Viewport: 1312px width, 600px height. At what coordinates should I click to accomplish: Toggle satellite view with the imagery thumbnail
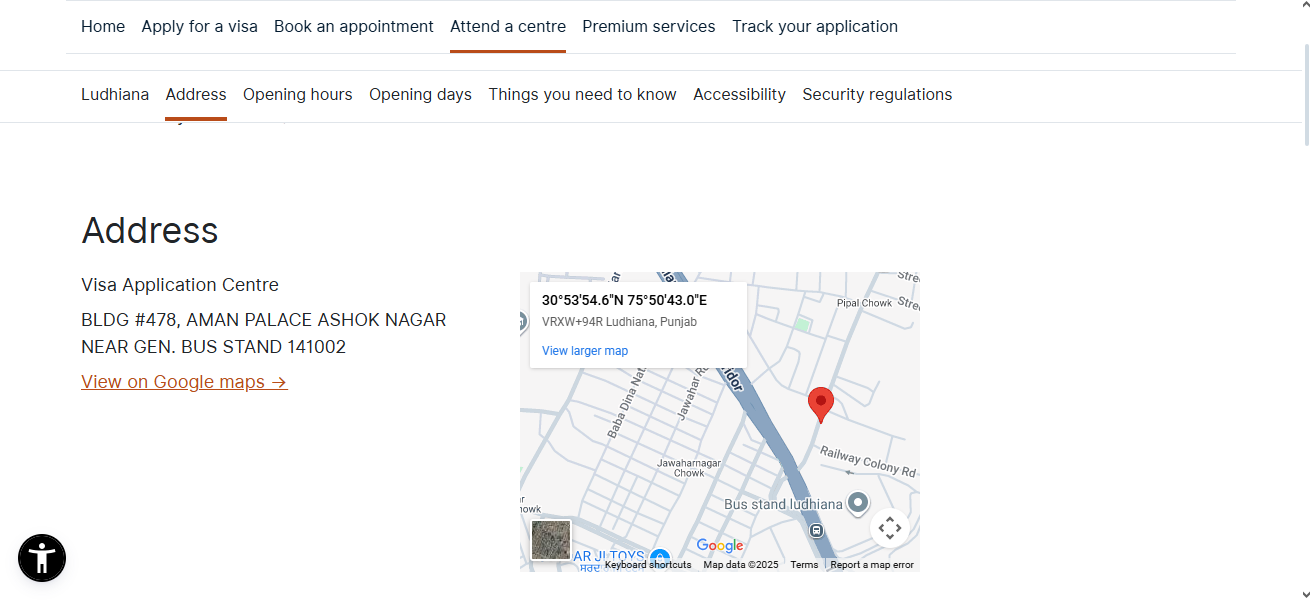pyautogui.click(x=551, y=540)
